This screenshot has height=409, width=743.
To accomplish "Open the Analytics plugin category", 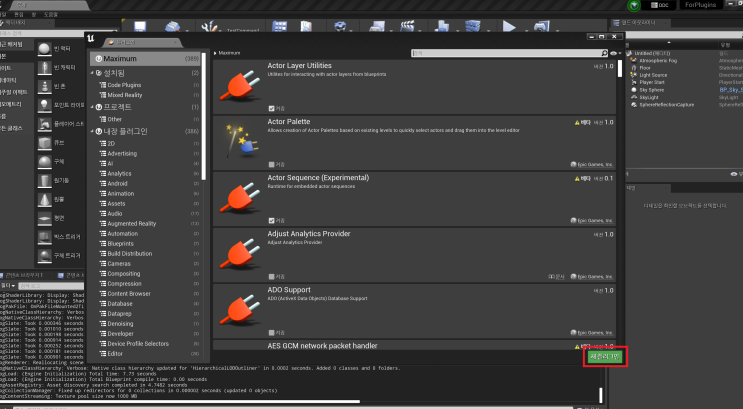I will point(119,173).
